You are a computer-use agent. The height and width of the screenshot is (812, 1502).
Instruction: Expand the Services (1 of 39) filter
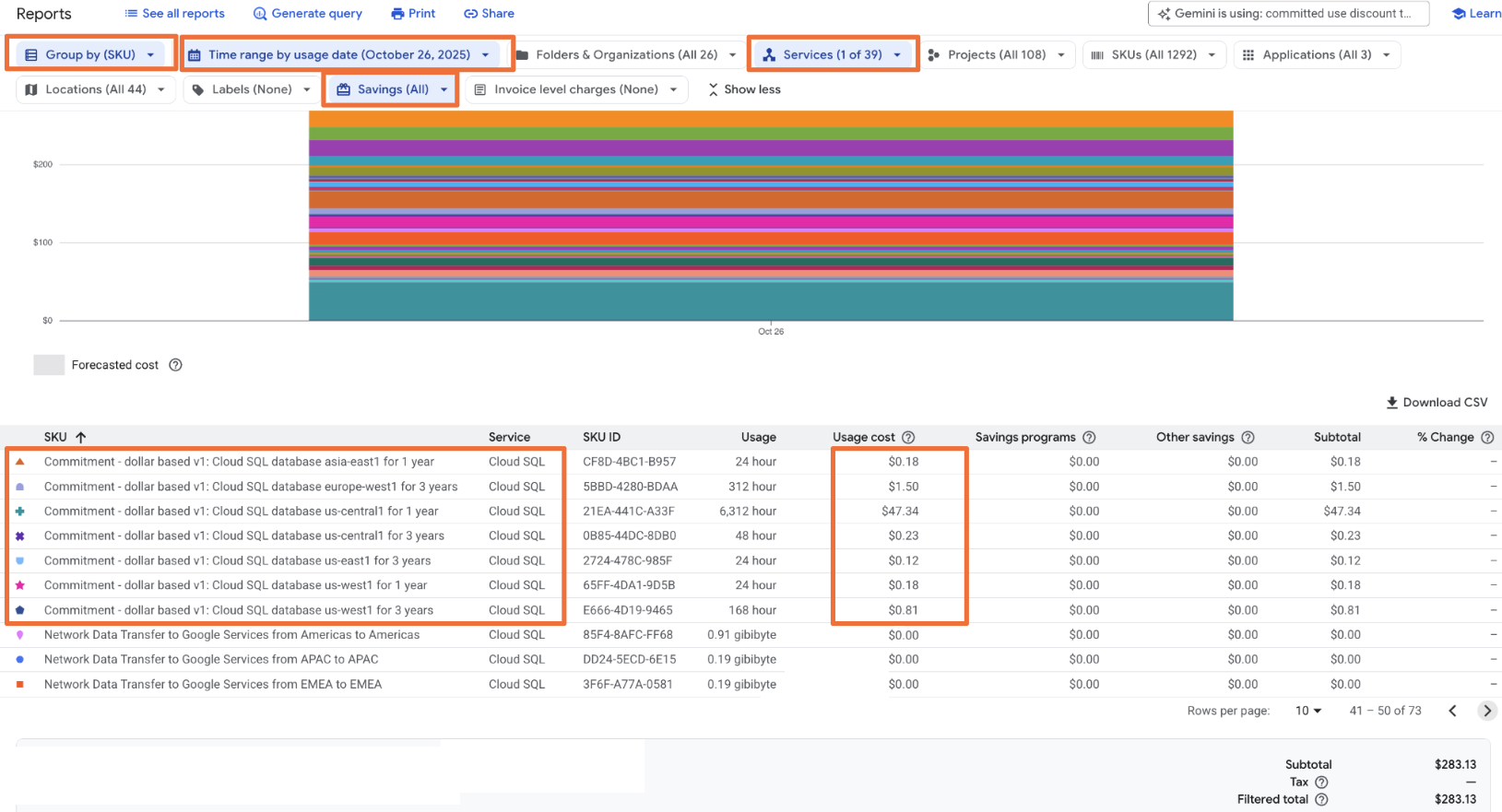tap(832, 54)
